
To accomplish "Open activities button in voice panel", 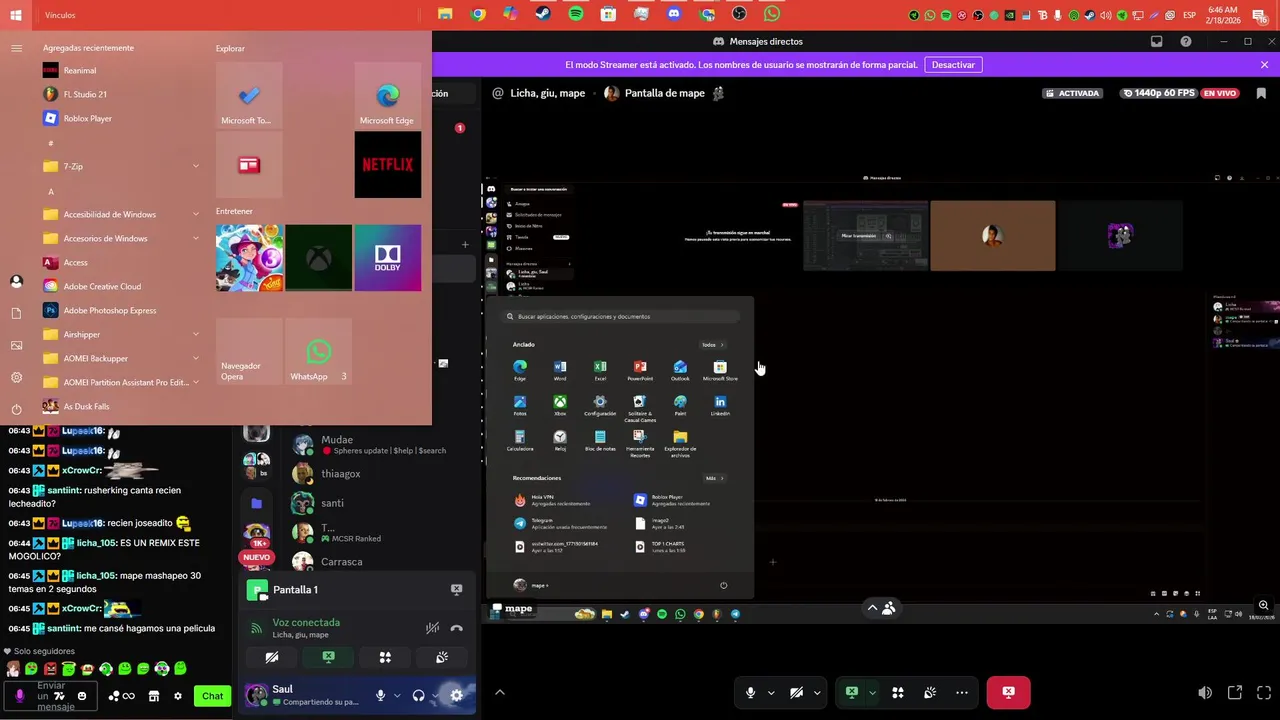I will tap(385, 657).
